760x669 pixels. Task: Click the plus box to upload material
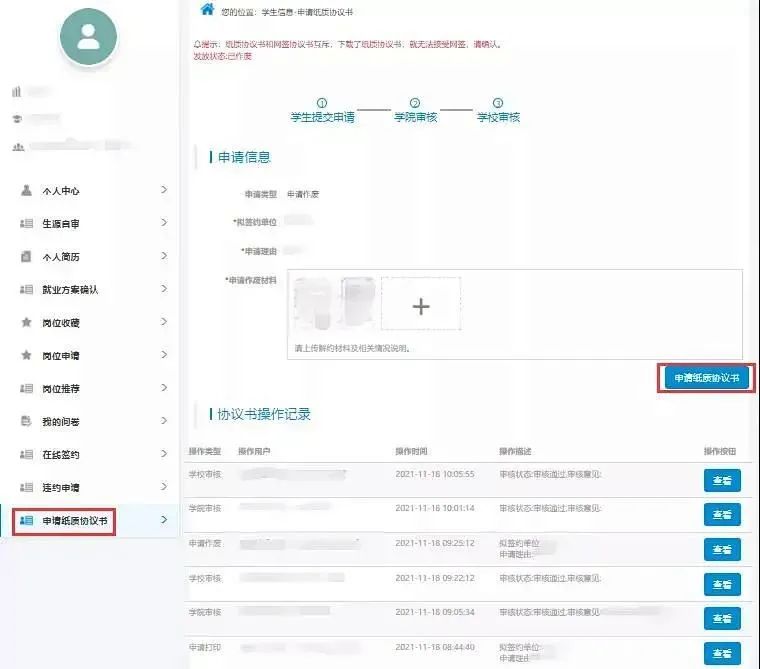click(421, 308)
